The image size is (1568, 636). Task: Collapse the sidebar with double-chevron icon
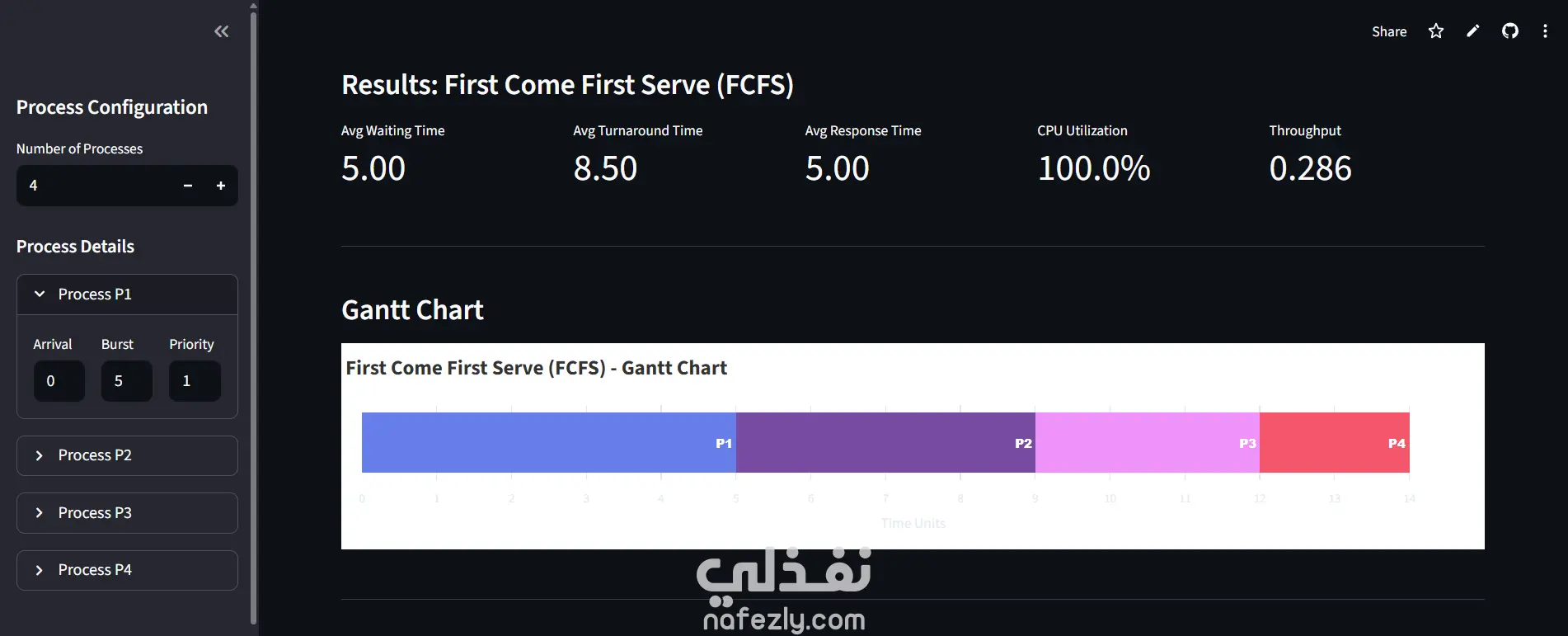221,31
